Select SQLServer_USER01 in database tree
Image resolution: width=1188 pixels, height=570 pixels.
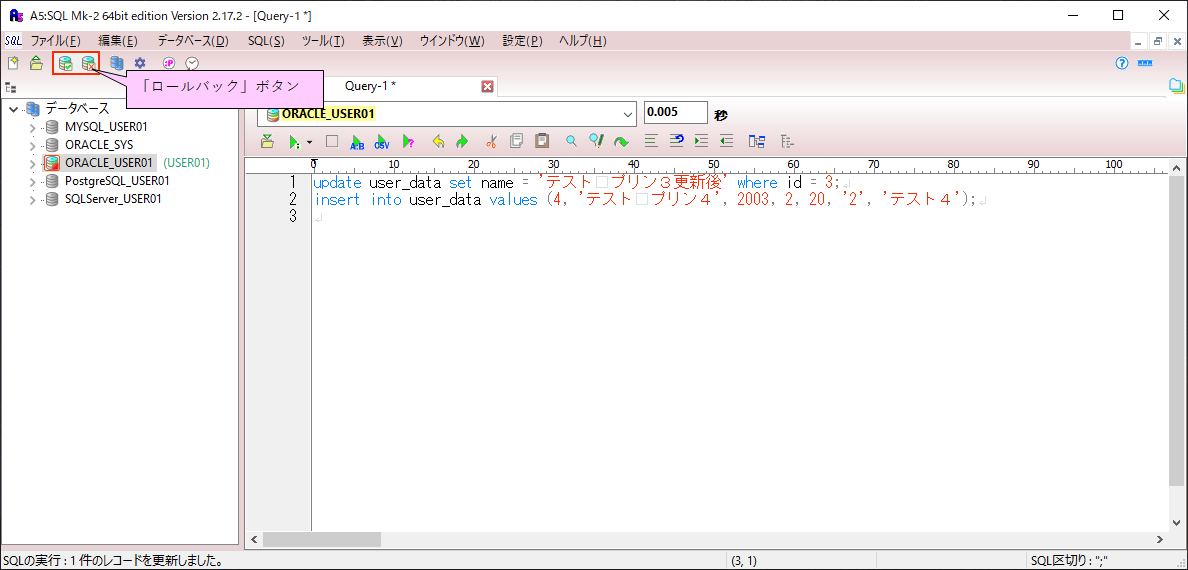(113, 199)
